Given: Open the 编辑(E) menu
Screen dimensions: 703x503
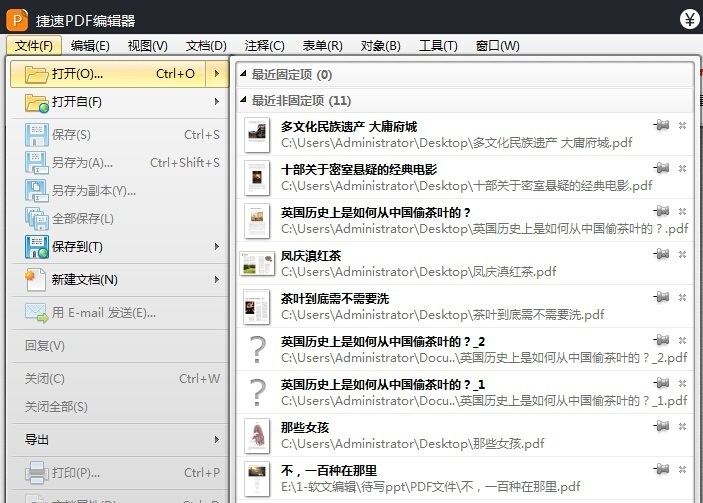Looking at the screenshot, I should 90,46.
